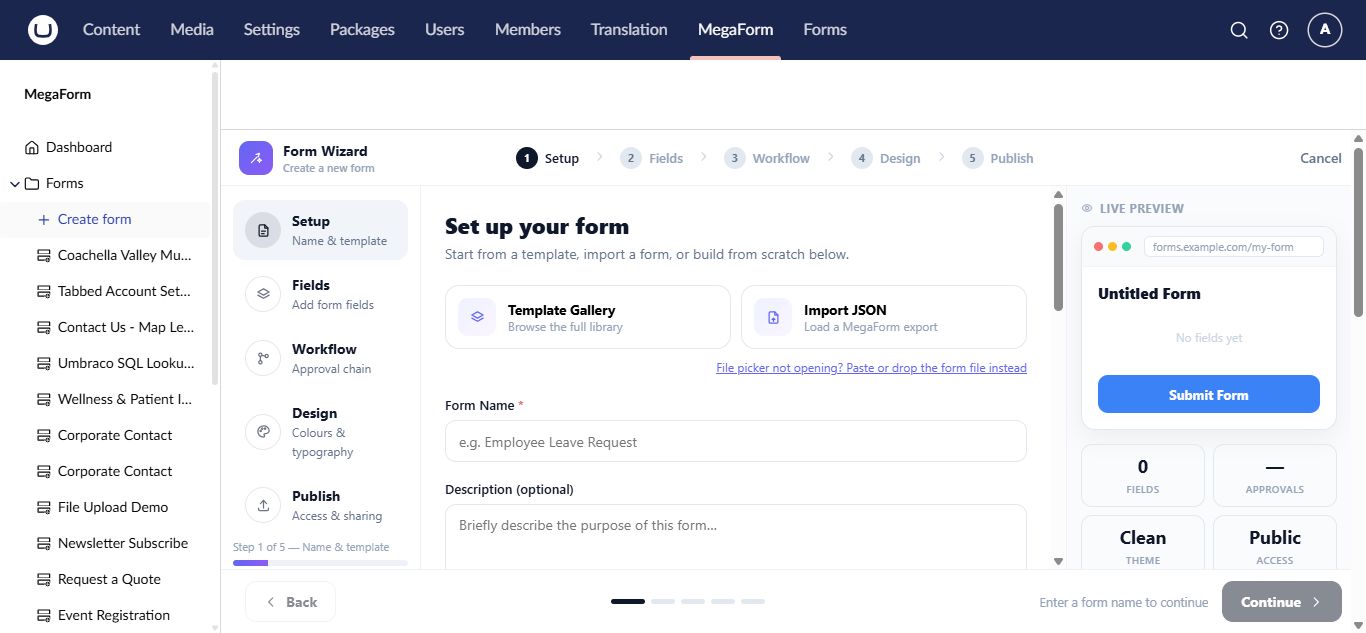
Task: Focus the Description textarea
Action: tap(736, 537)
